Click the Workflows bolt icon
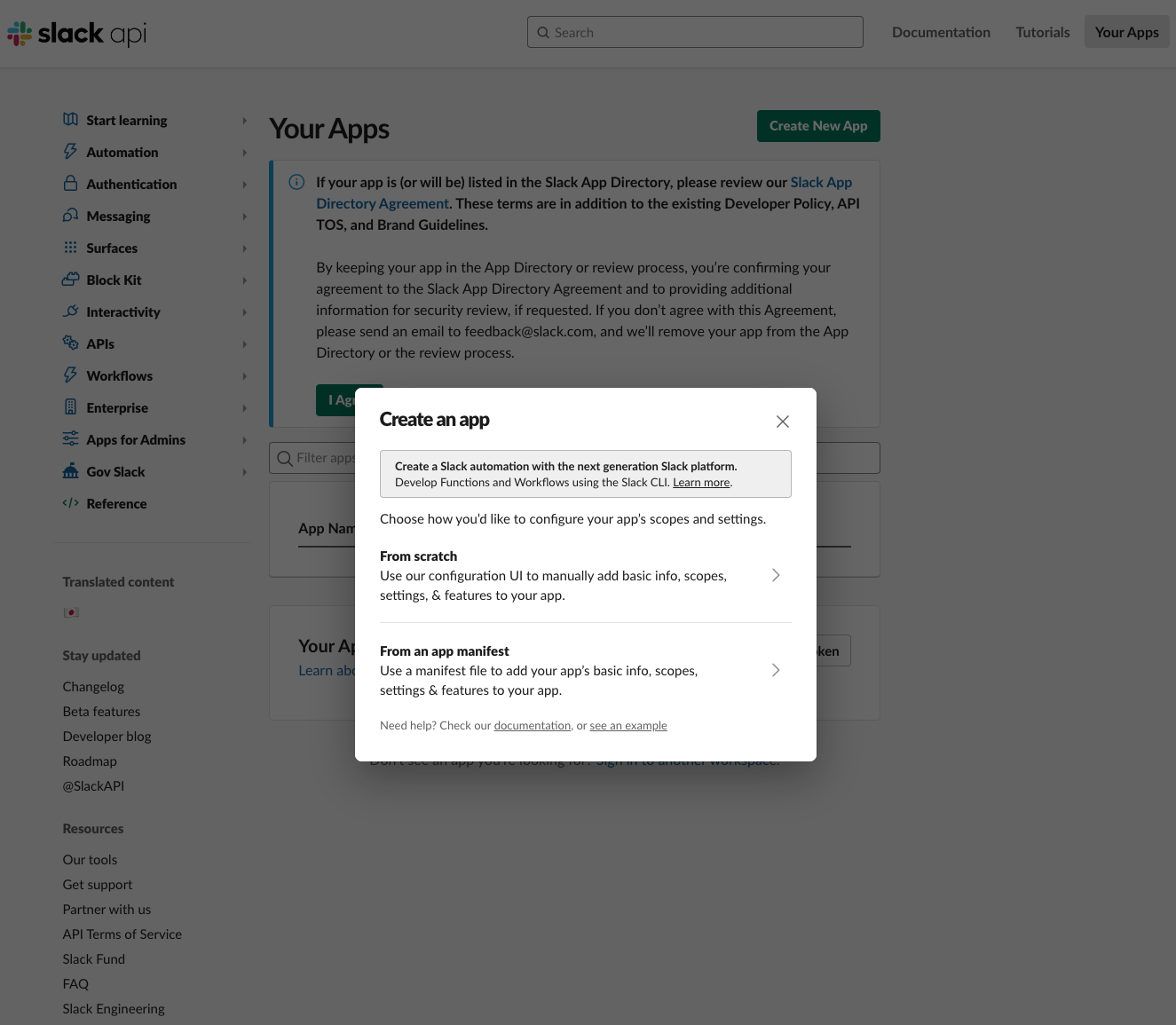1176x1025 pixels. click(71, 375)
